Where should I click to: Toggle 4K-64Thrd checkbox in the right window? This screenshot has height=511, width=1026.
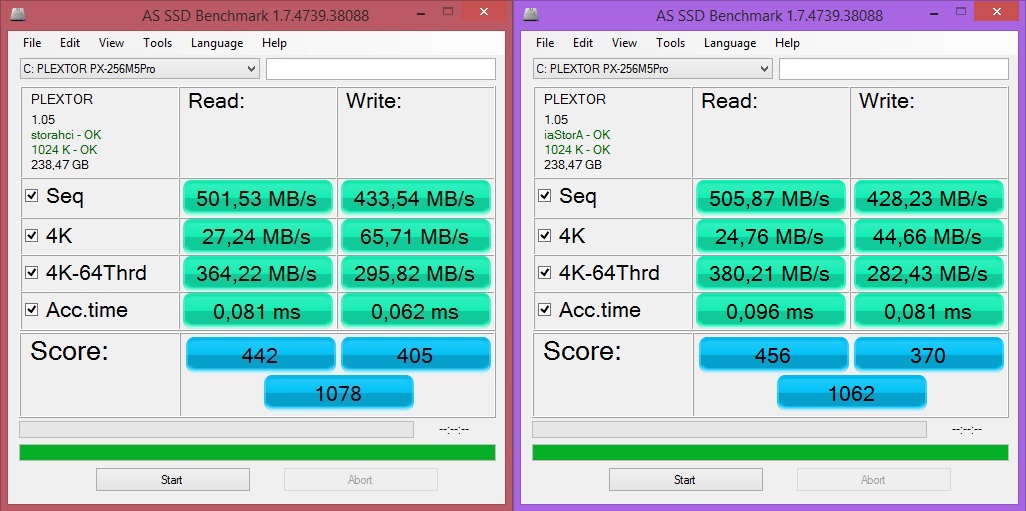click(x=544, y=272)
